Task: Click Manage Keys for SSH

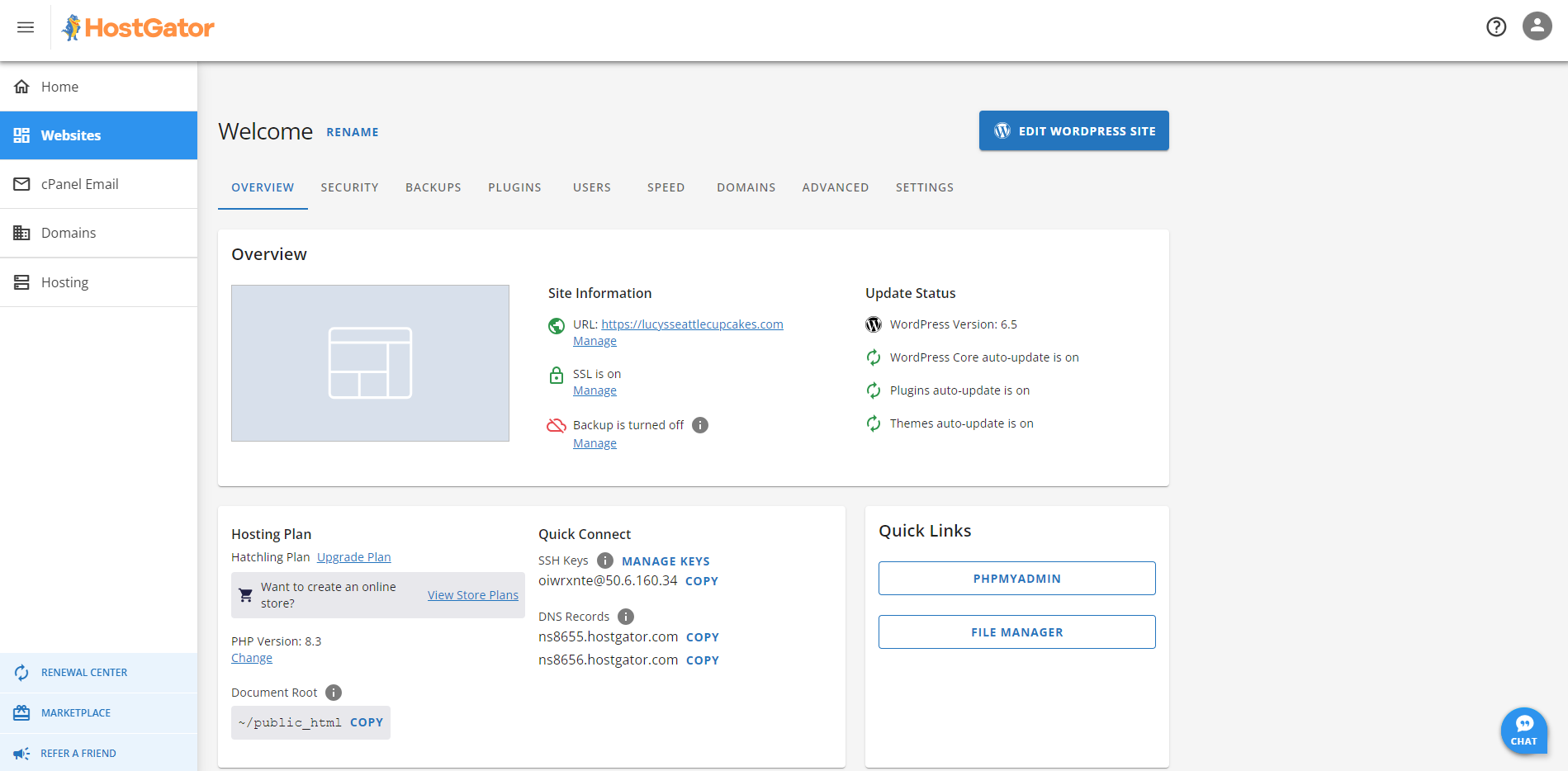Action: click(x=666, y=561)
